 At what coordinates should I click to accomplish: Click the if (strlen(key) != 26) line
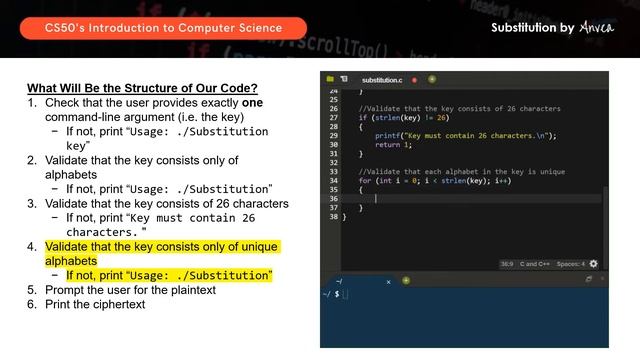tap(404, 118)
